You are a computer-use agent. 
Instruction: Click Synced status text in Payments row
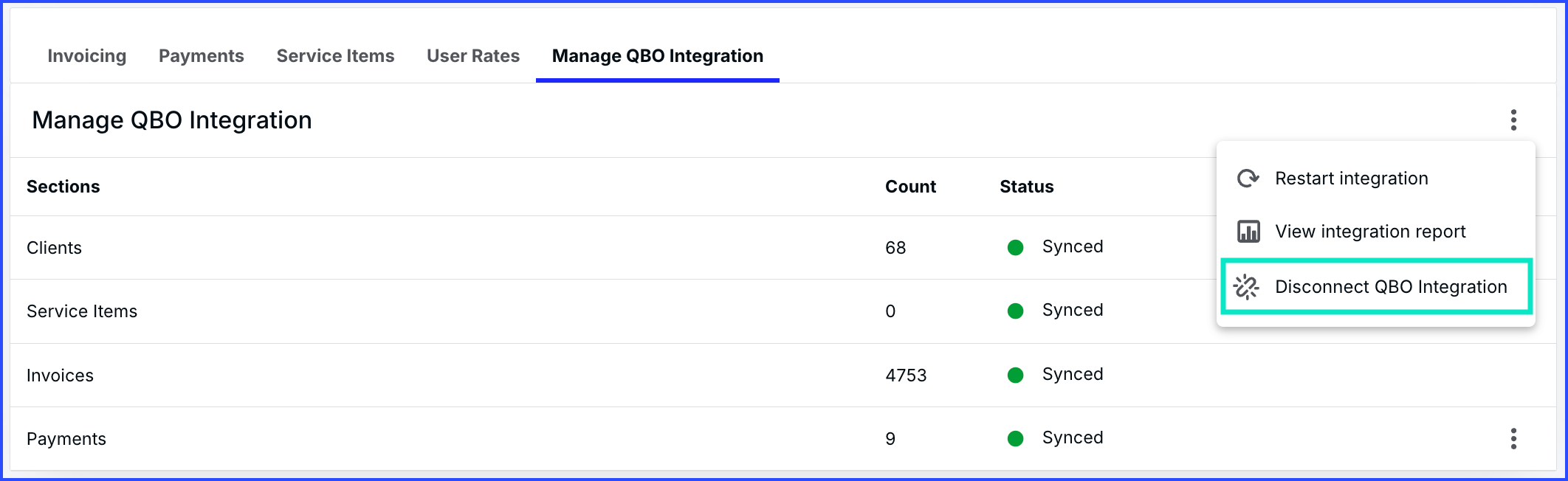[x=1073, y=437]
